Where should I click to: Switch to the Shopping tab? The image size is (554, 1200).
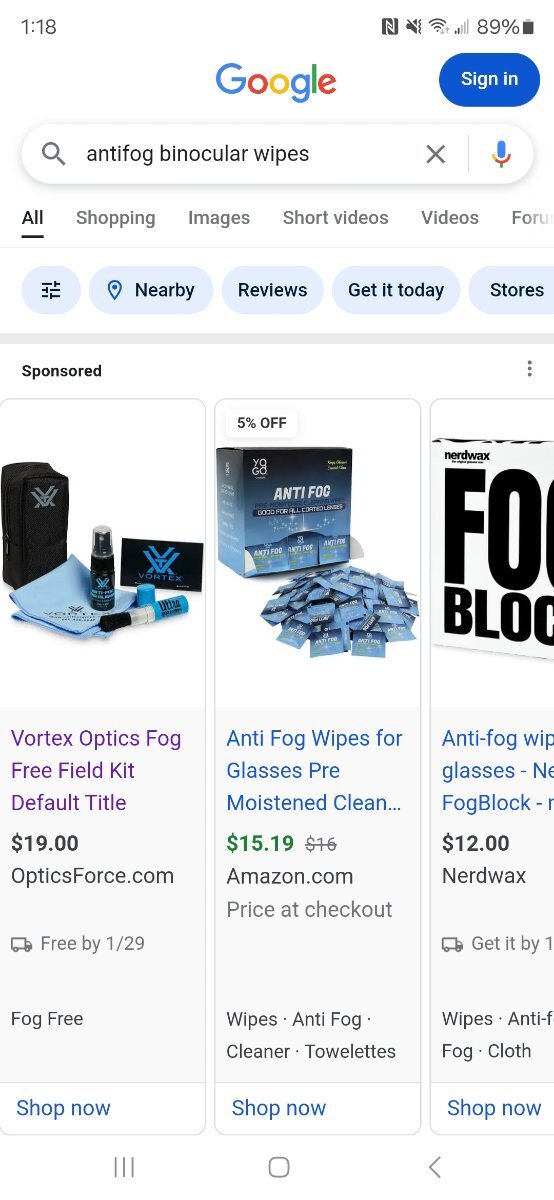(x=116, y=217)
